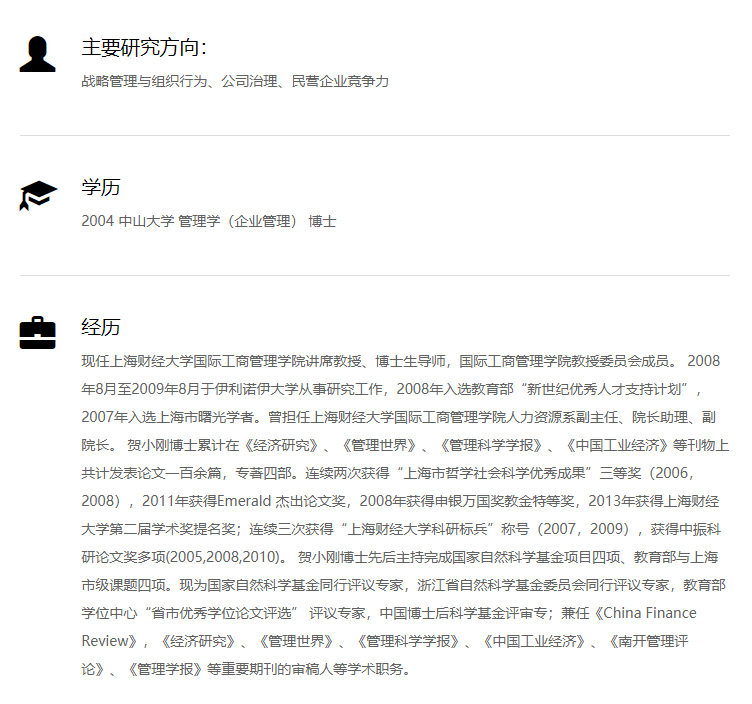The height and width of the screenshot is (704, 752).
Task: Click the research direction line starting 战略管理与组织行为
Action: pyautogui.click(x=235, y=82)
